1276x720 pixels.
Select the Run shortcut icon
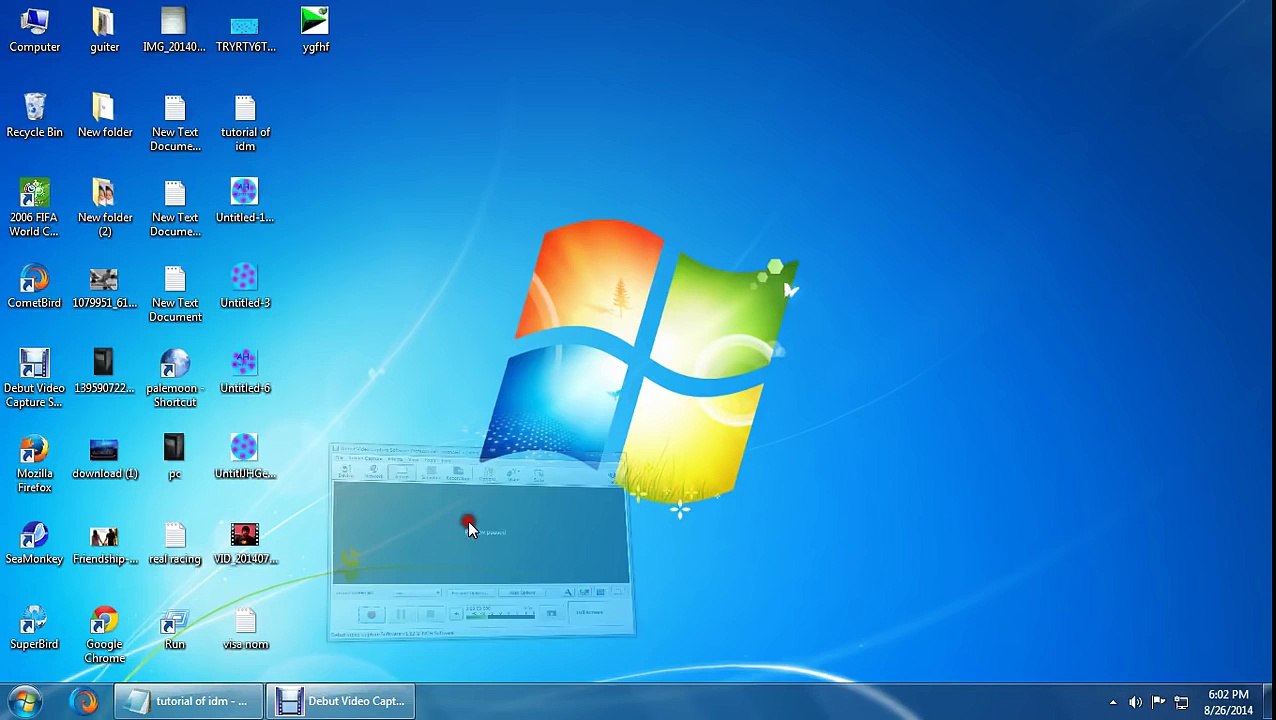[175, 627]
